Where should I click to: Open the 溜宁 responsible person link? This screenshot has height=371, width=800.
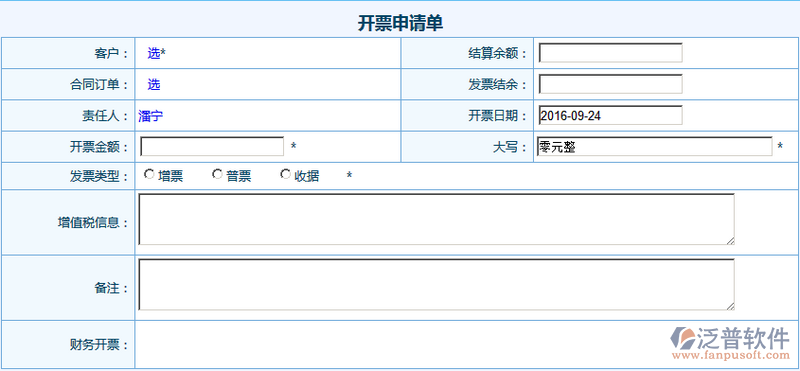coord(151,116)
